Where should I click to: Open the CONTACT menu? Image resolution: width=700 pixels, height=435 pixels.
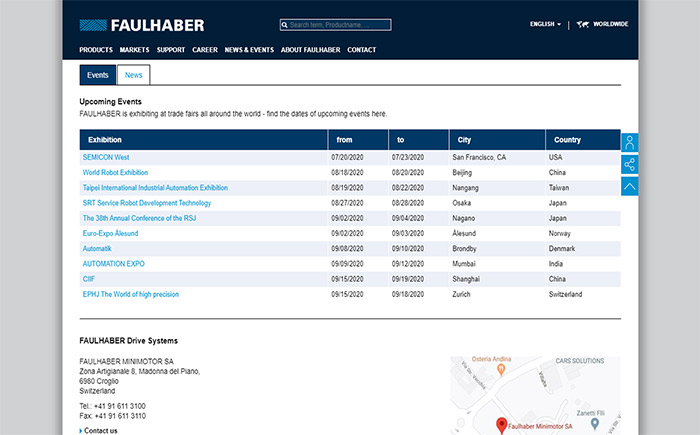[362, 50]
